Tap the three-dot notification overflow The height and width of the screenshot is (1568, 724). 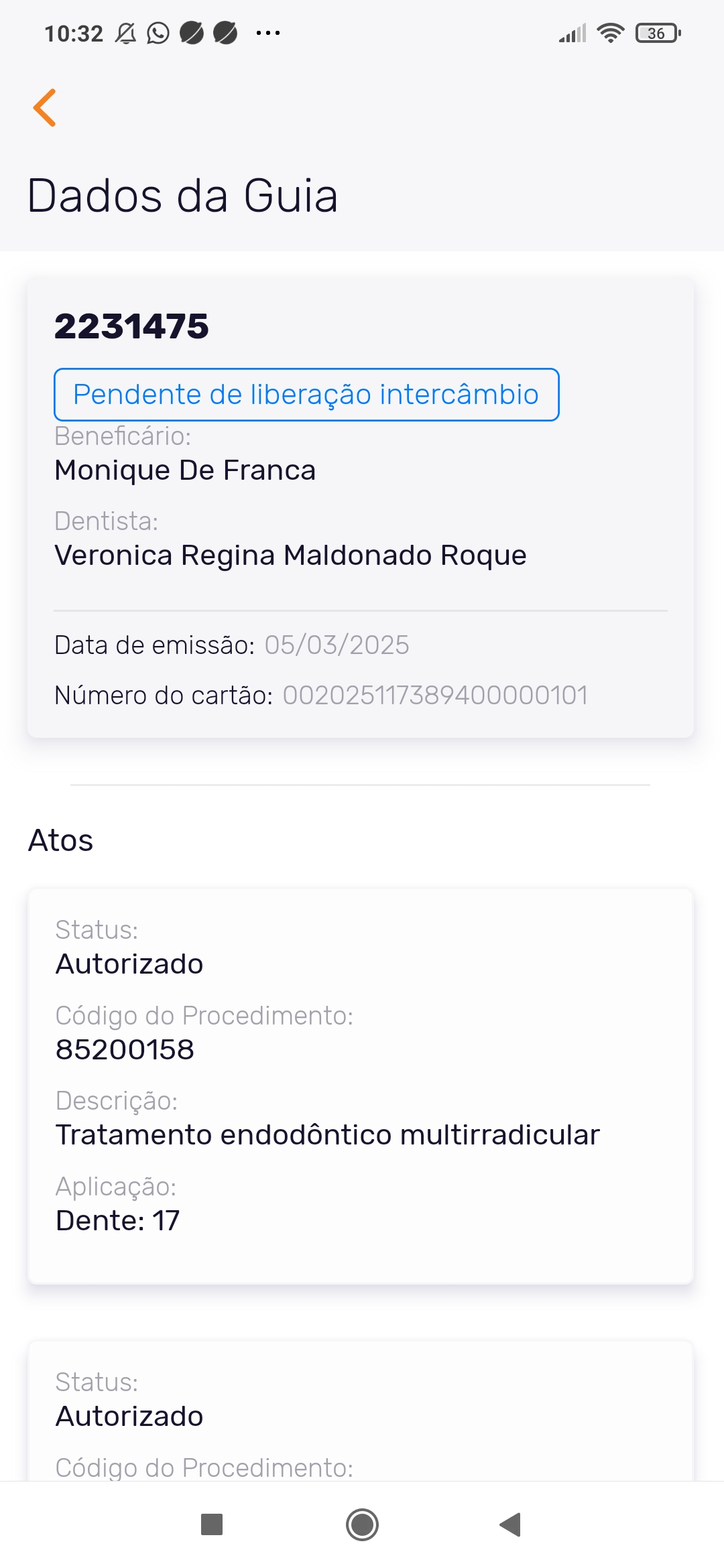(268, 33)
